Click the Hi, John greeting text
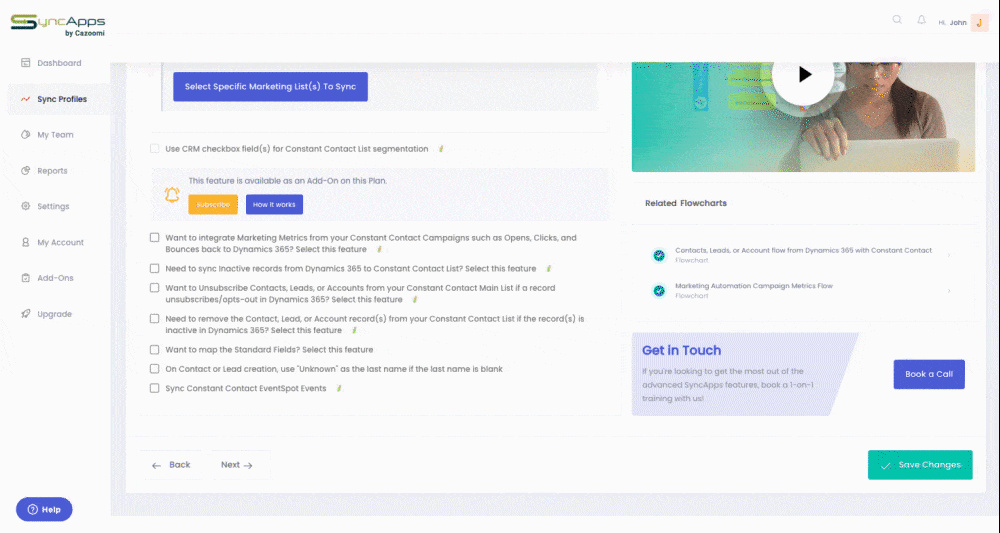1000x533 pixels. [x=952, y=23]
